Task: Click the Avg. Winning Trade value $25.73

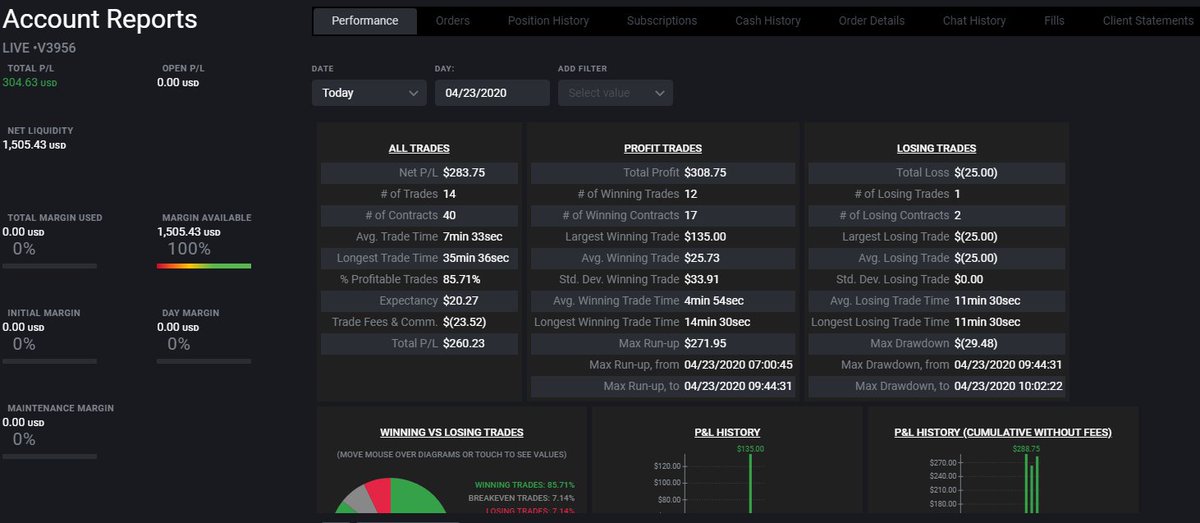Action: point(703,258)
